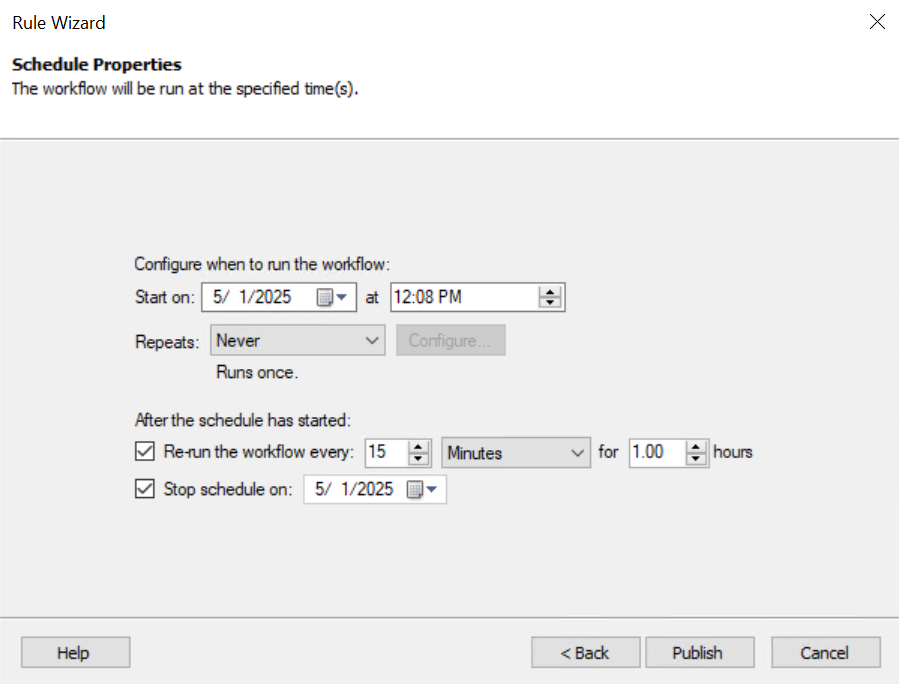This screenshot has height=684, width=899.
Task: Decrease the re-run interval value
Action: click(420, 458)
